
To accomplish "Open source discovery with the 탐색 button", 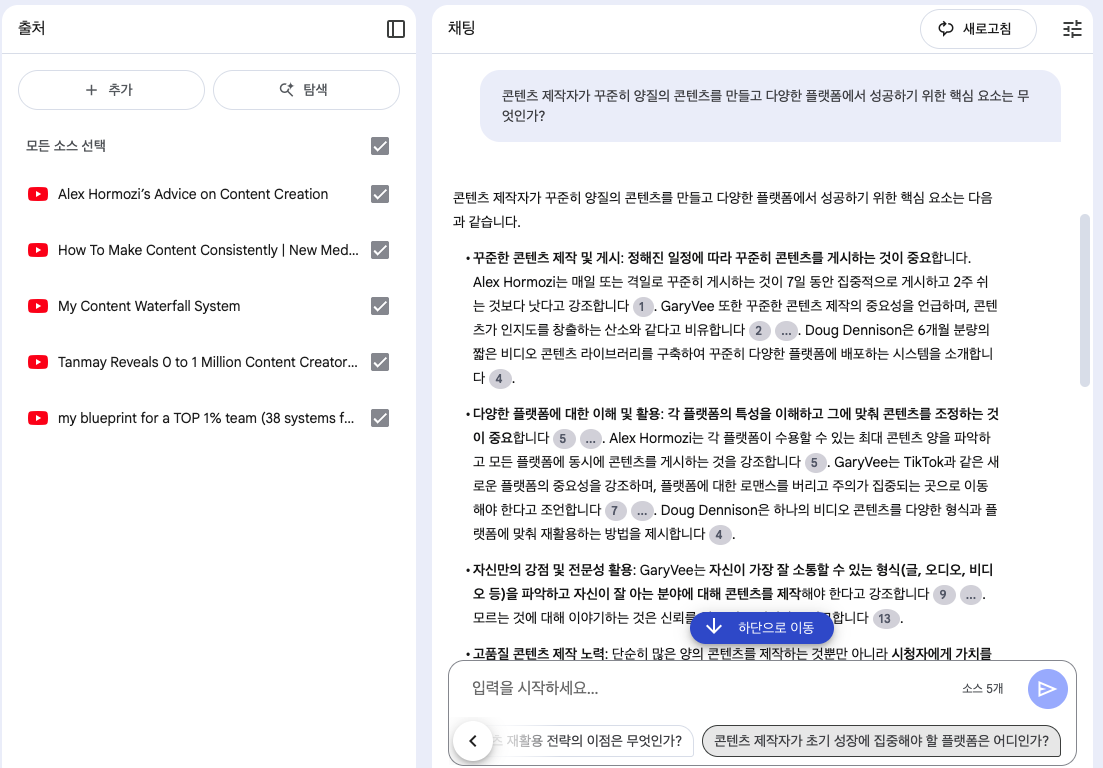I will [306, 89].
